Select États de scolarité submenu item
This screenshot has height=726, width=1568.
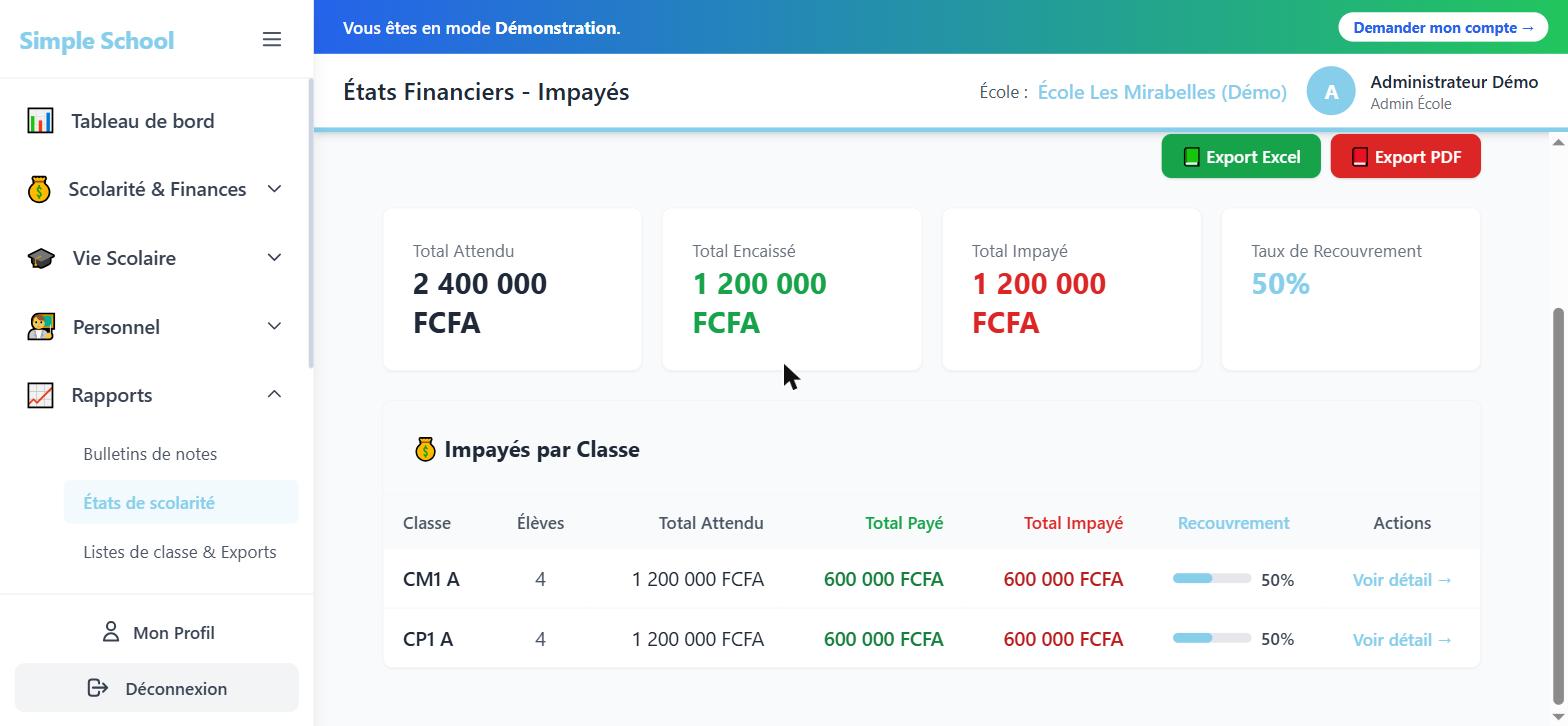pos(181,502)
